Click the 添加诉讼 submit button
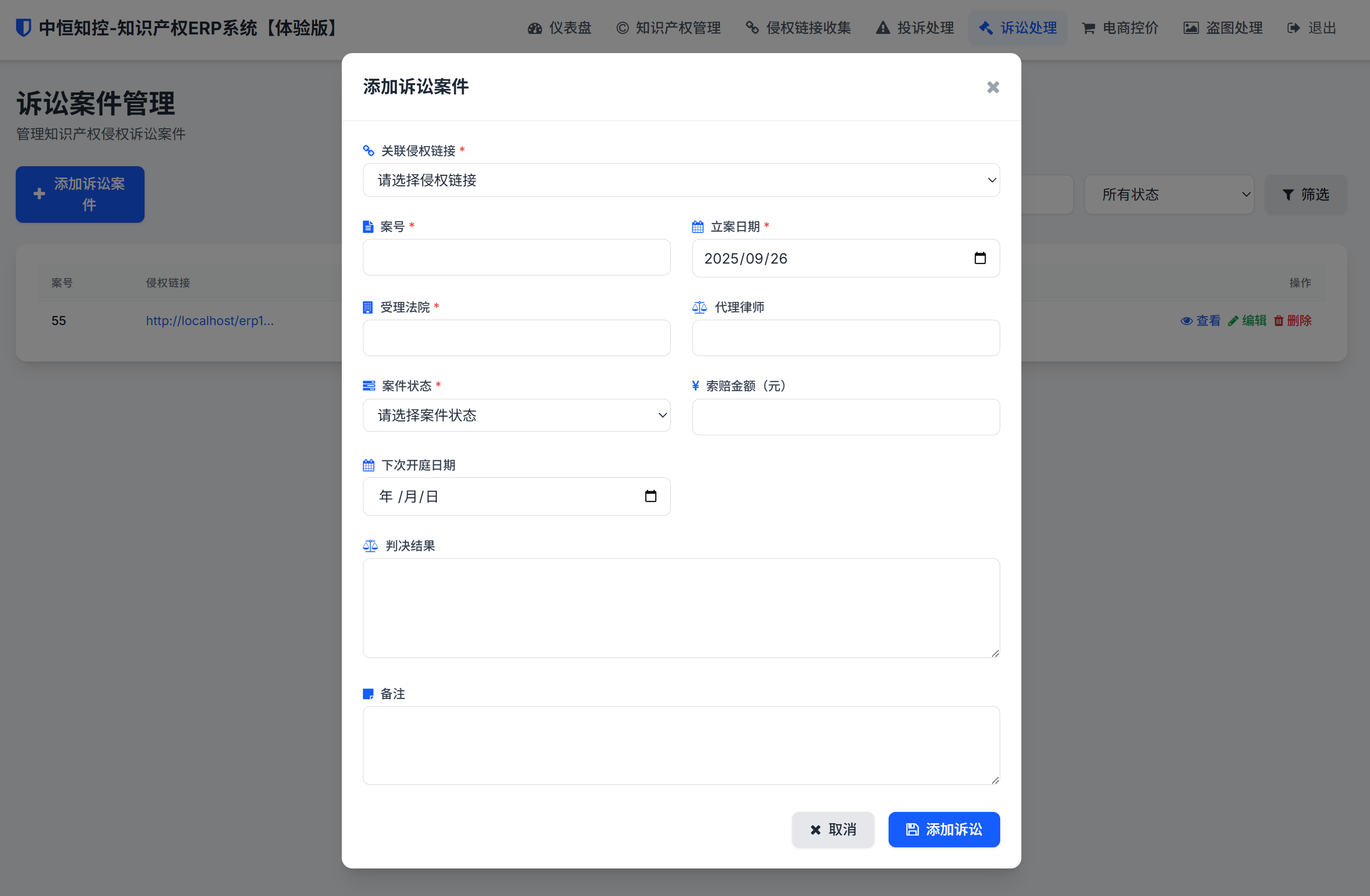 click(x=944, y=829)
